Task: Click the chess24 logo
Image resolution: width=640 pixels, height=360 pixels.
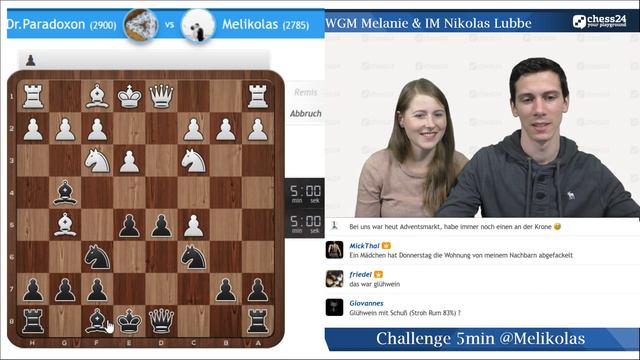Action: pos(599,21)
